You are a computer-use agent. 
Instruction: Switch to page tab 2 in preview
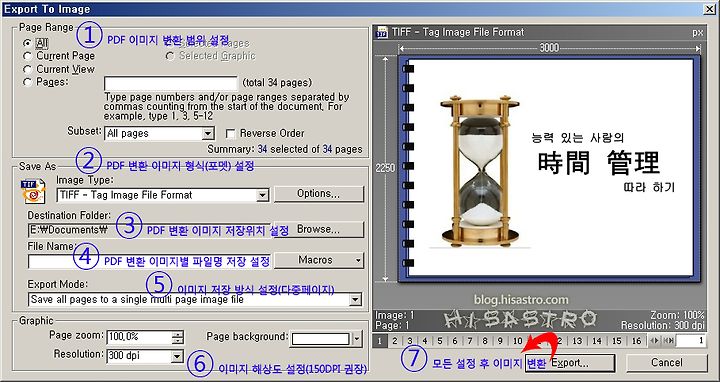pos(394,341)
